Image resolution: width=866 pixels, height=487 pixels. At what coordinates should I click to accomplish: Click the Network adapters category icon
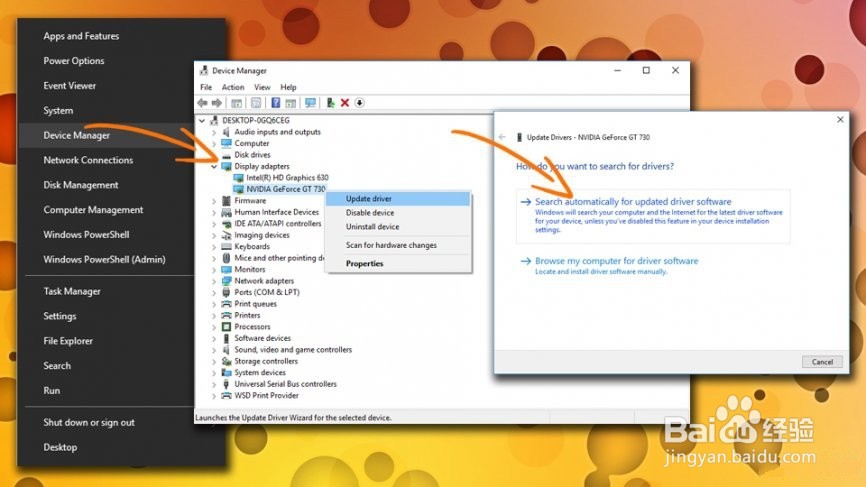[x=226, y=281]
